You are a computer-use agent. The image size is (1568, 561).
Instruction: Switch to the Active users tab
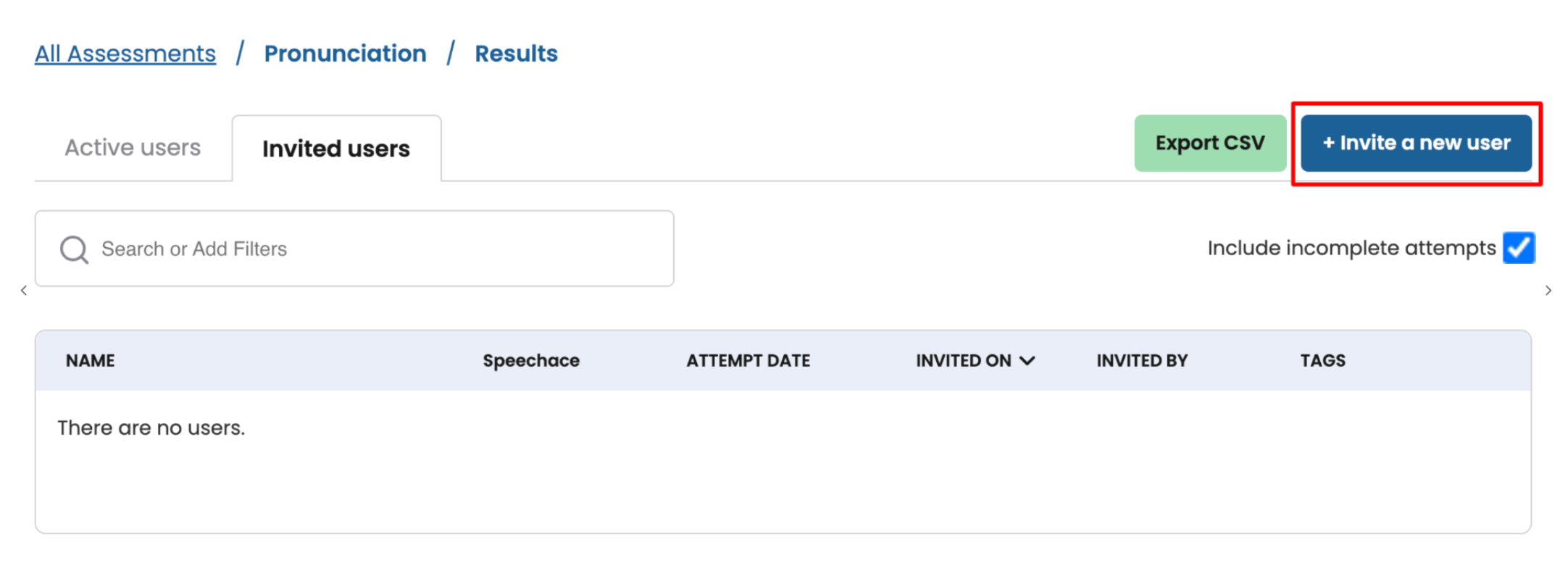(x=133, y=148)
